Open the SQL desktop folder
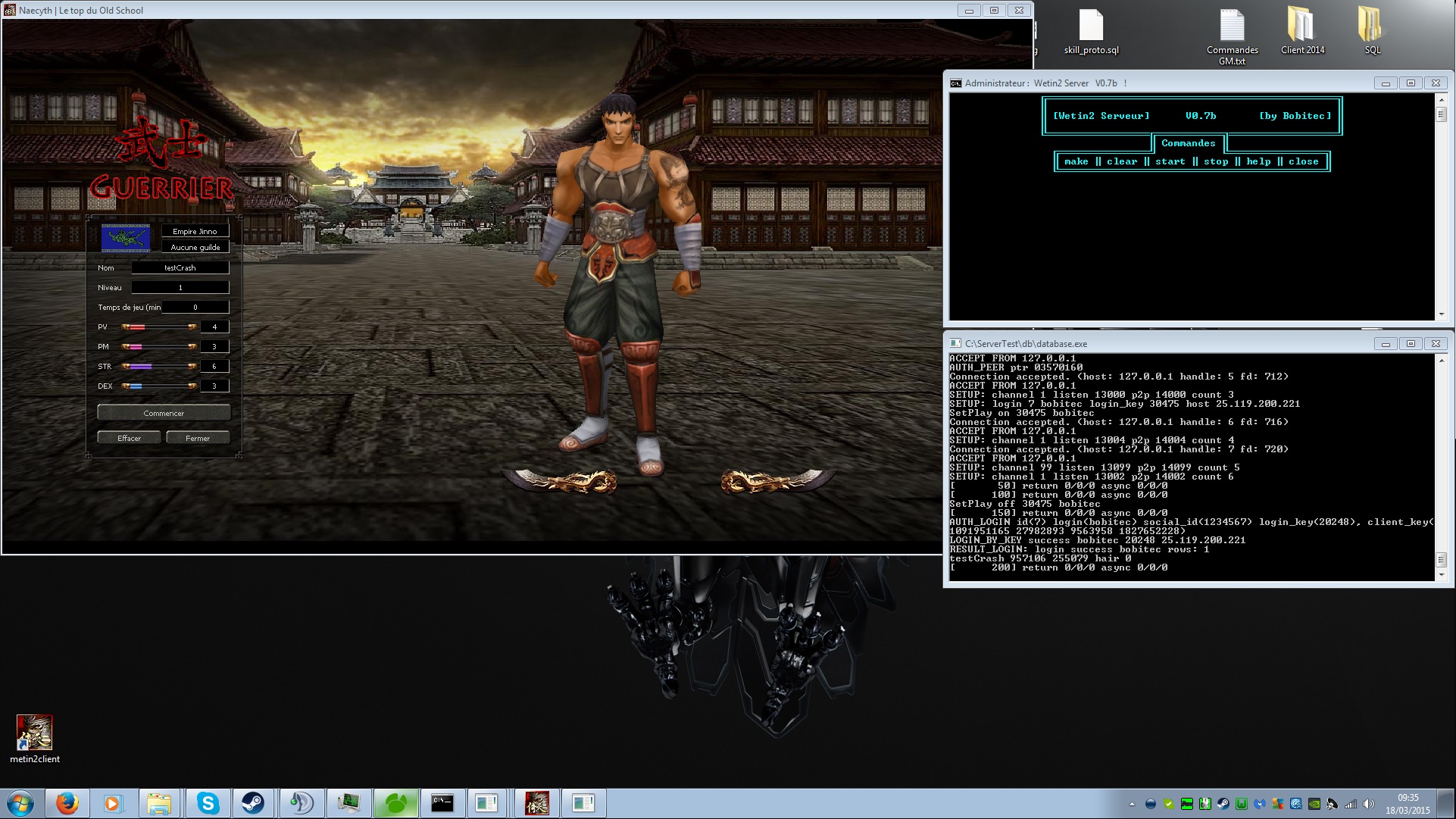 click(1372, 31)
